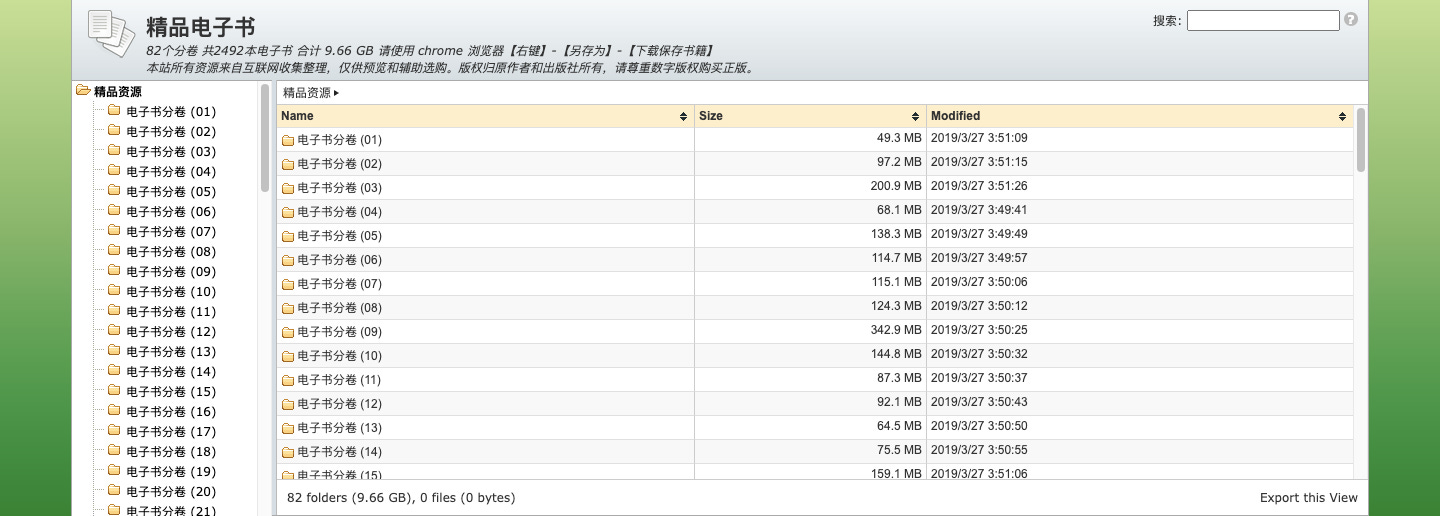Click list folder icon for 电子书分卷 (05)
The height and width of the screenshot is (516, 1440).
click(288, 236)
